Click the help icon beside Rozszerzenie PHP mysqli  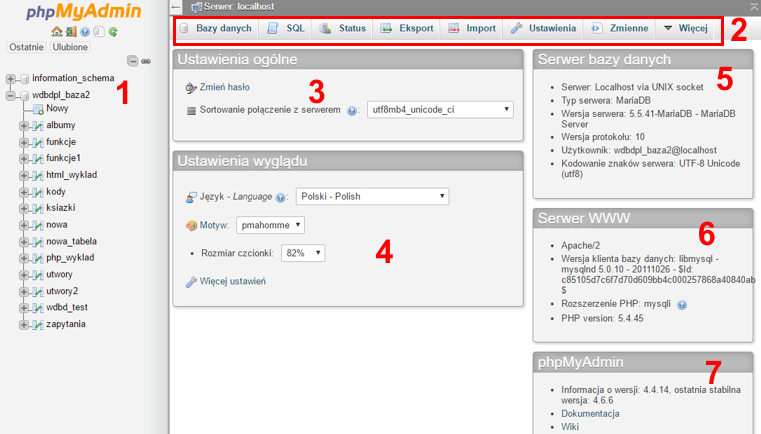tap(682, 305)
